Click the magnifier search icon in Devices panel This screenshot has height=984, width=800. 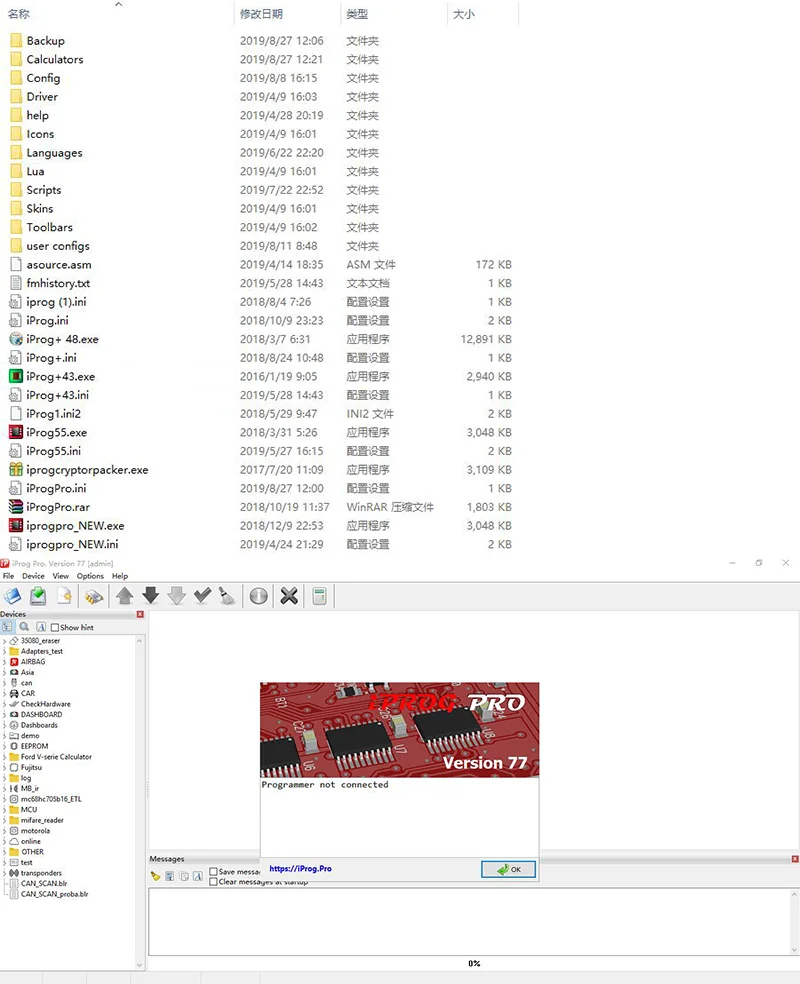coord(24,627)
